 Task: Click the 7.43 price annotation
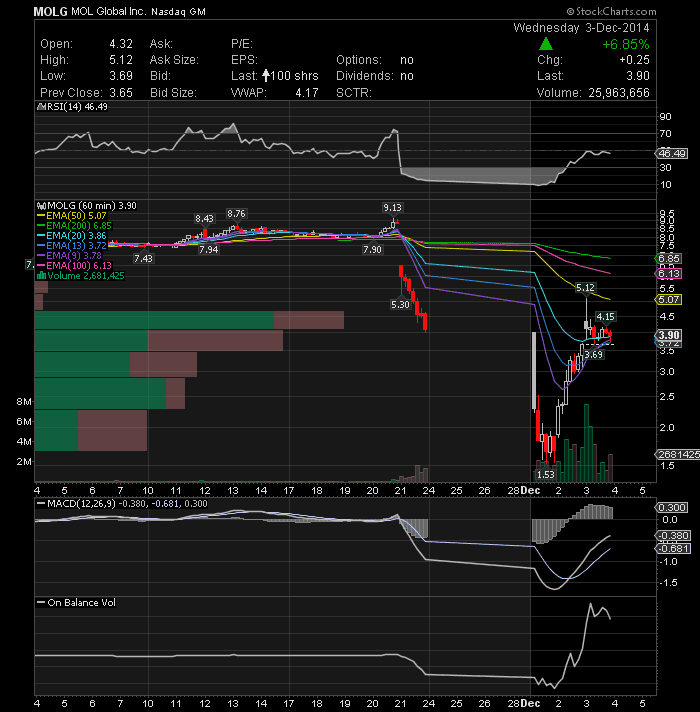click(x=143, y=258)
